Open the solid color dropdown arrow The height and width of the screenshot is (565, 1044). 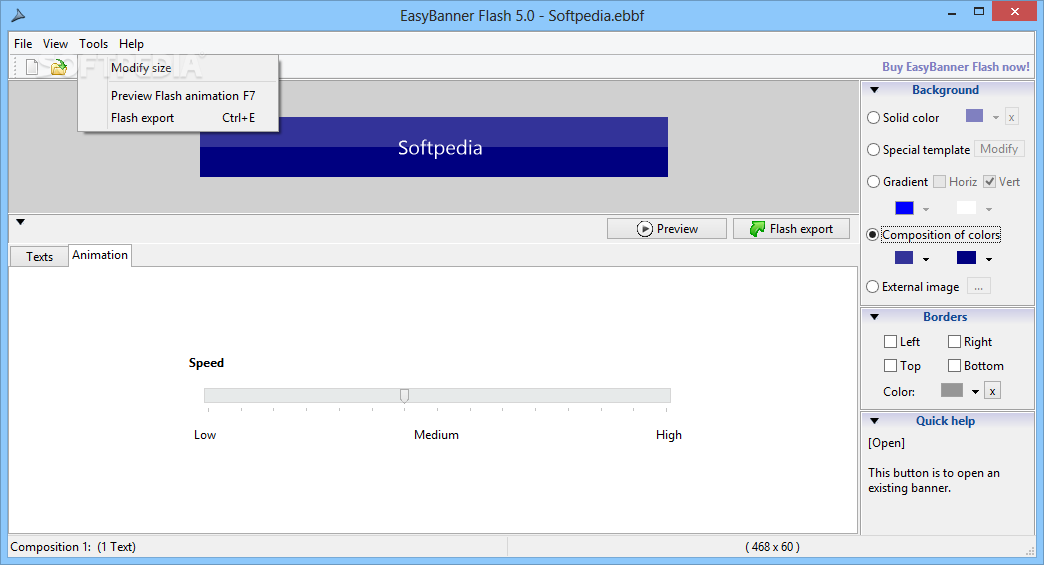tap(995, 118)
